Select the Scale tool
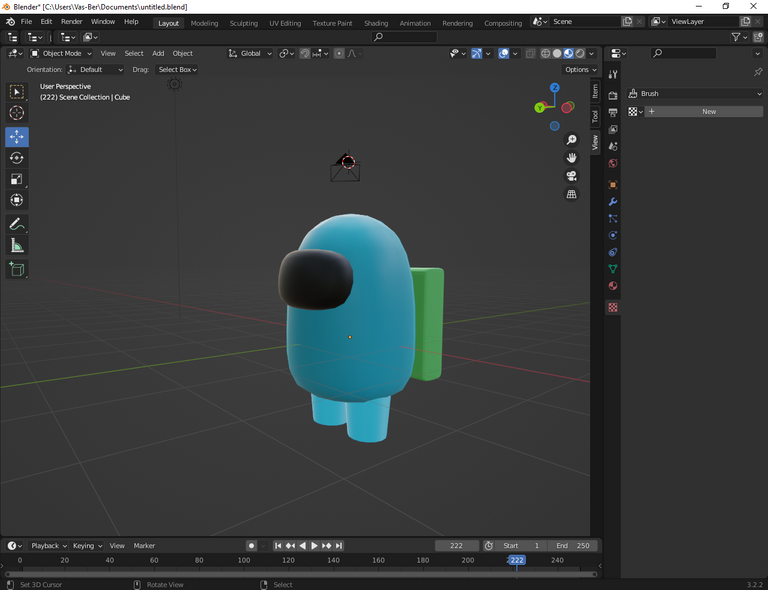 pyautogui.click(x=17, y=179)
